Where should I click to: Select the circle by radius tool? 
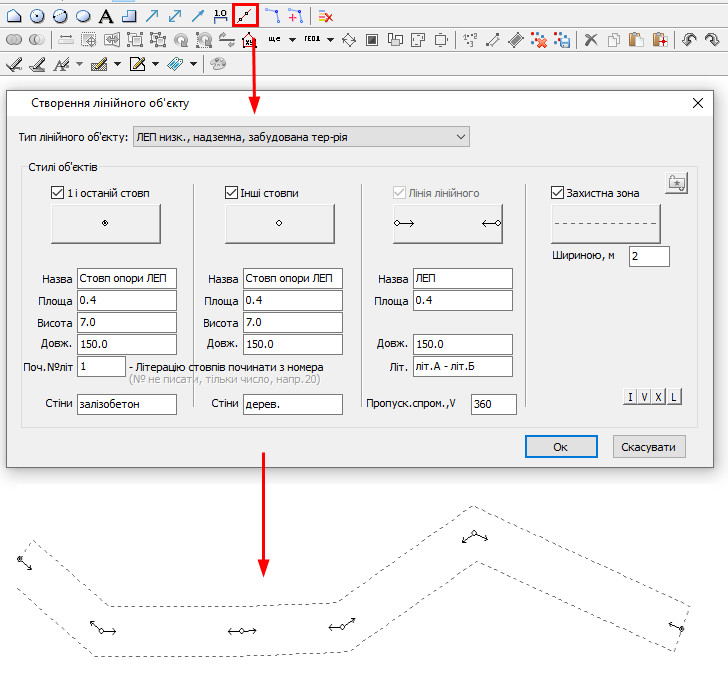pos(37,16)
